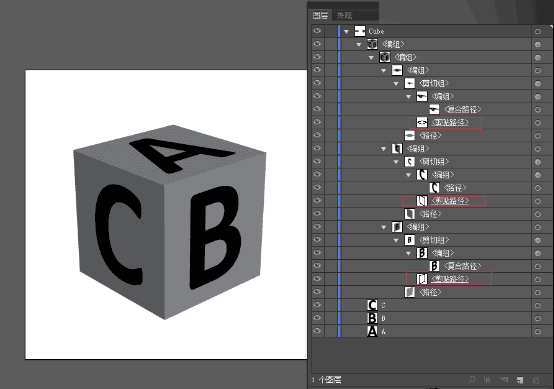The image size is (554, 389).
Task: Click the Make/Release Clipping Mask icon
Action: [488, 380]
